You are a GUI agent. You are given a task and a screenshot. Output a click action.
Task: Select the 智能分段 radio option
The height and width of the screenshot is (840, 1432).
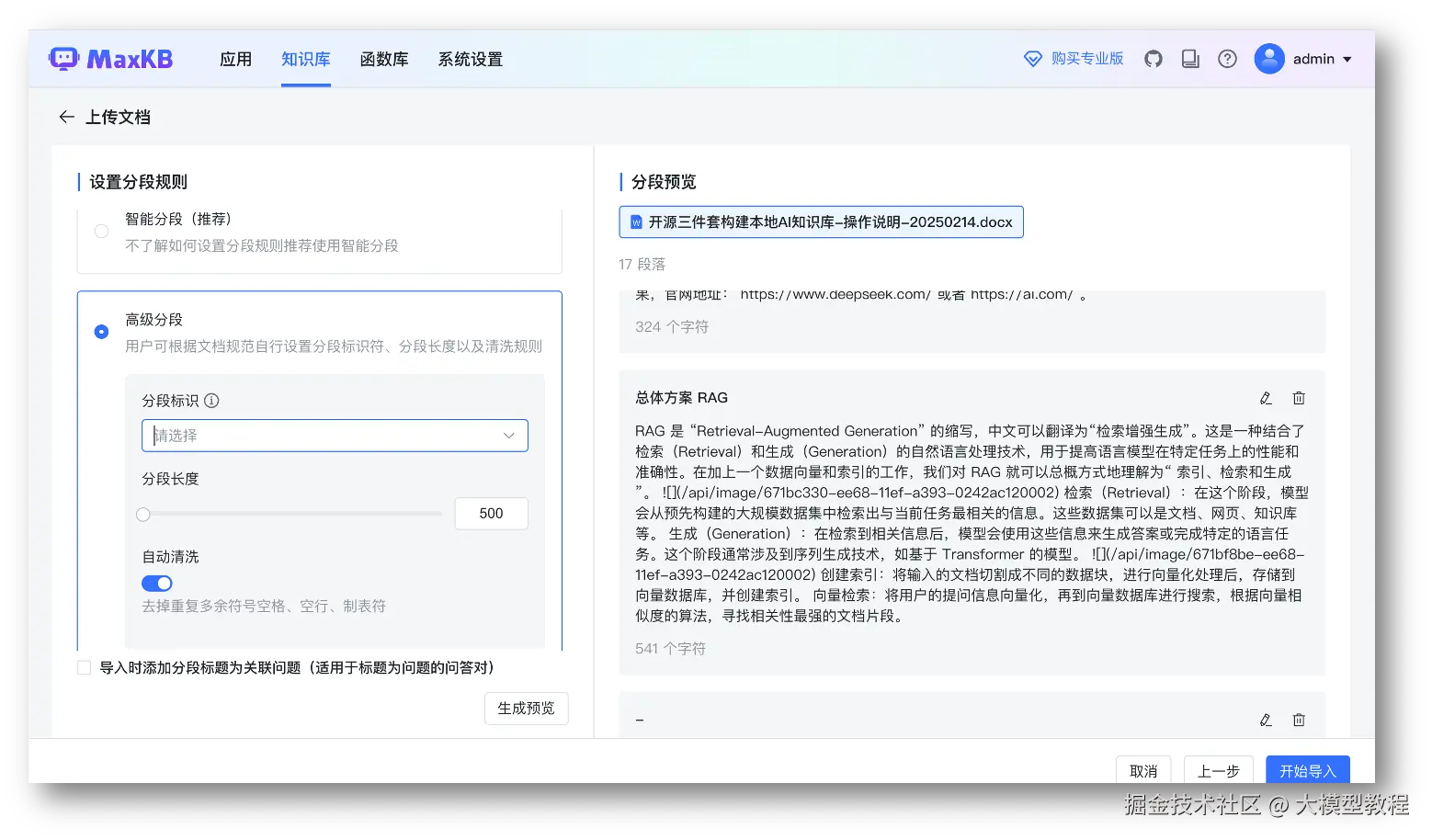101,232
